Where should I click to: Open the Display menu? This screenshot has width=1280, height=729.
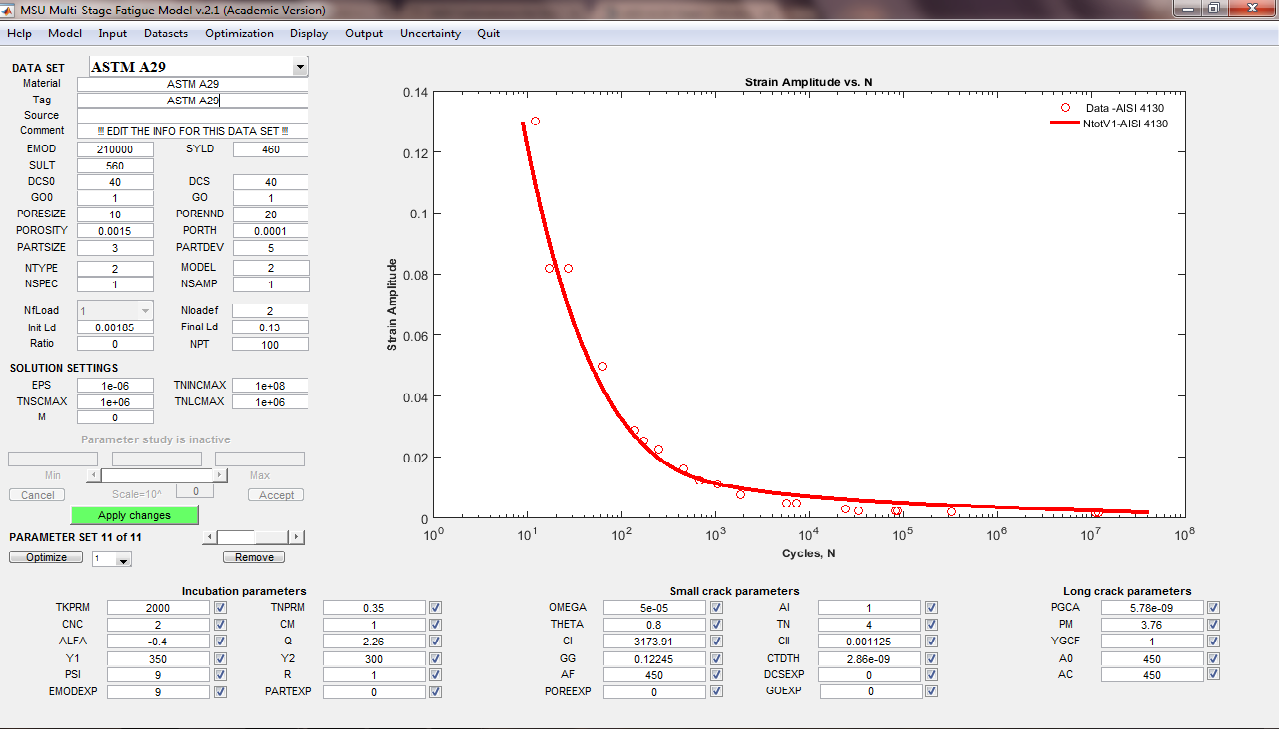(x=308, y=33)
